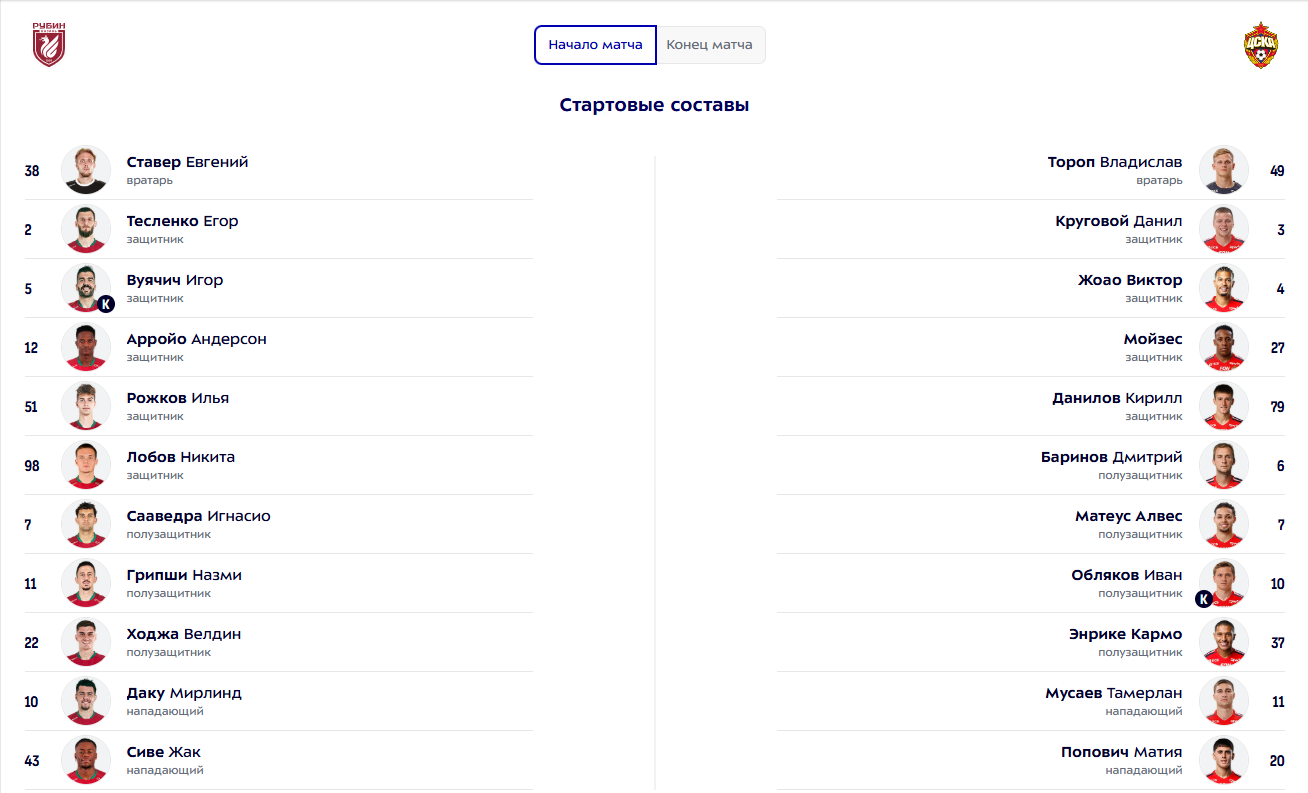Go to Мусаев Тамерлан's profile name
1308x793 pixels.
coord(1113,693)
